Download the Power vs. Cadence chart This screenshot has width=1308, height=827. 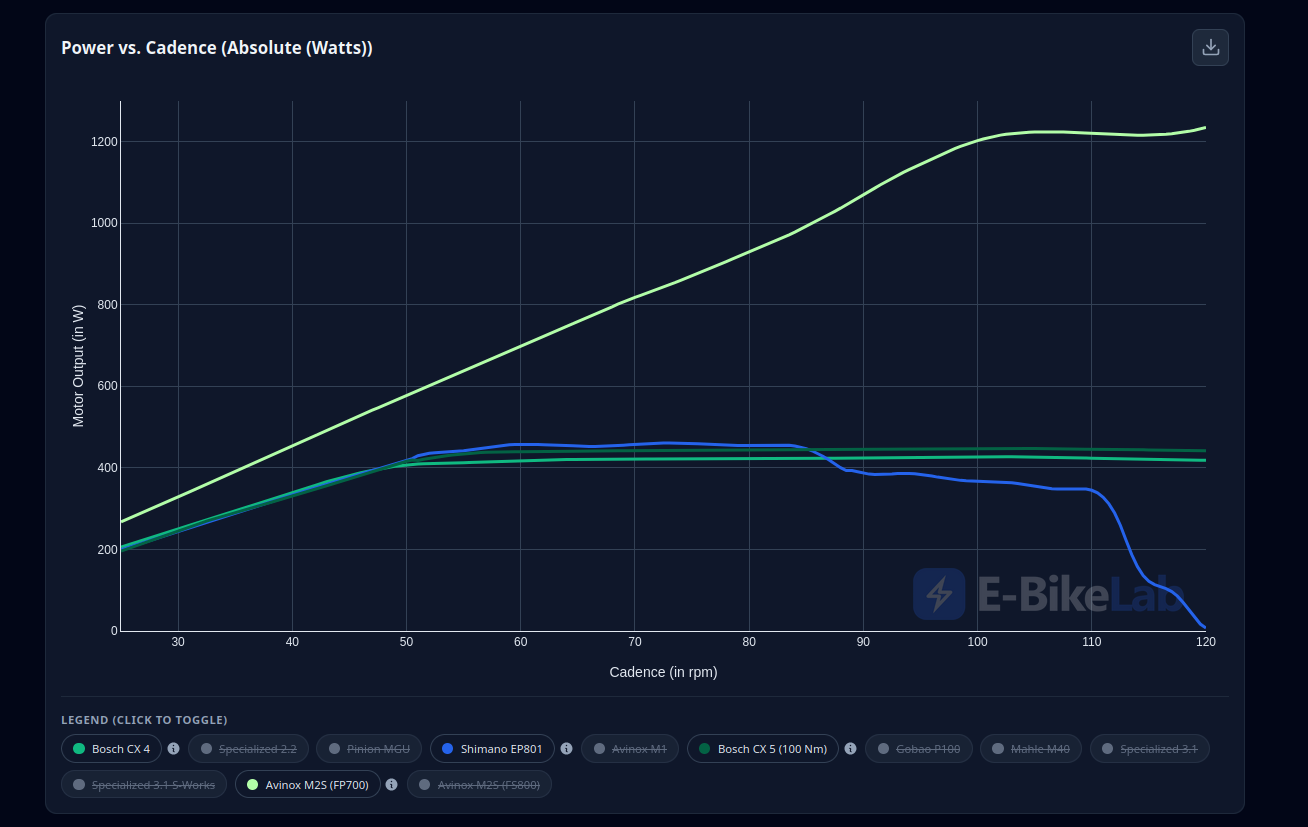pos(1210,47)
